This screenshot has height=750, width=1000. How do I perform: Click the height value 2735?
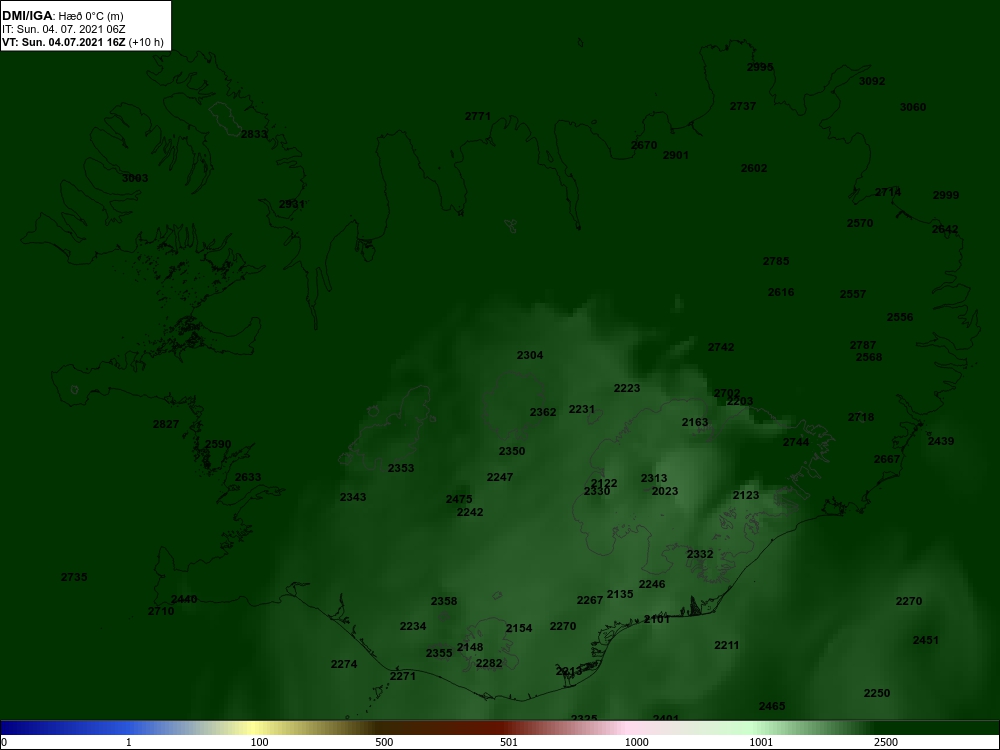click(74, 577)
